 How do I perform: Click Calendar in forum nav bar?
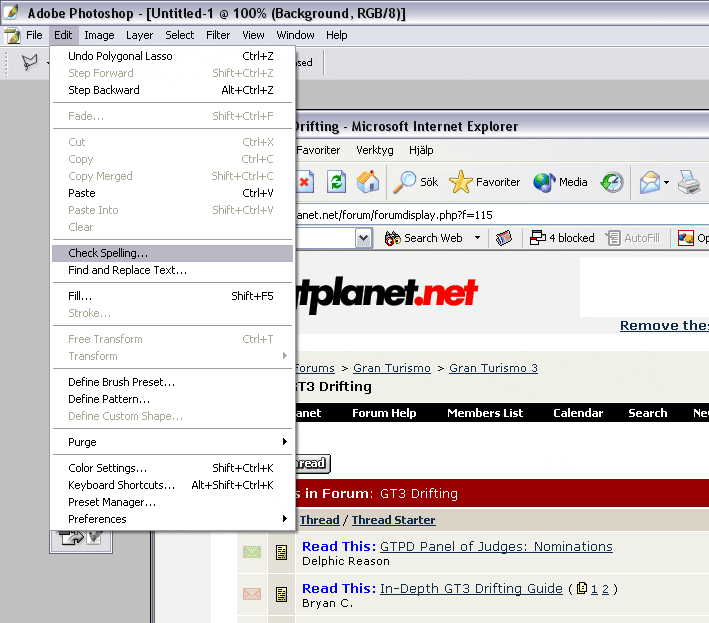coord(578,413)
